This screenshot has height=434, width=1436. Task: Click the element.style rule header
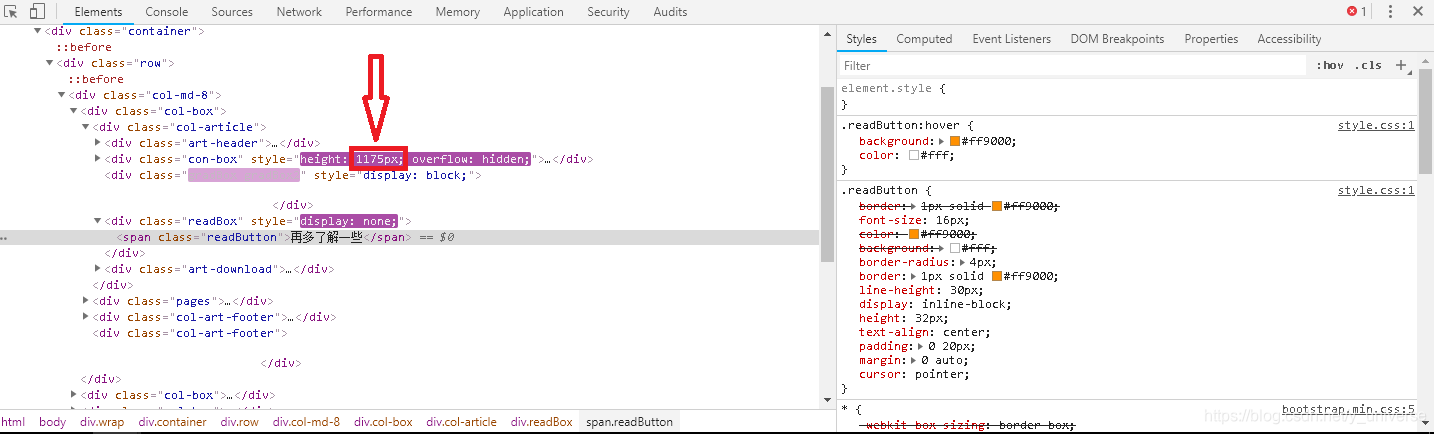(x=892, y=88)
